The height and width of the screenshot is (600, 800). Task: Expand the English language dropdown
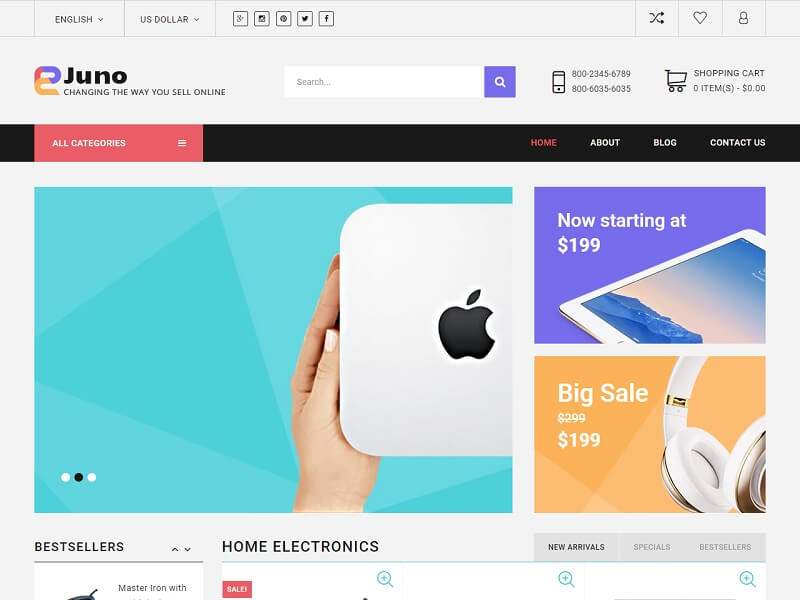[79, 19]
